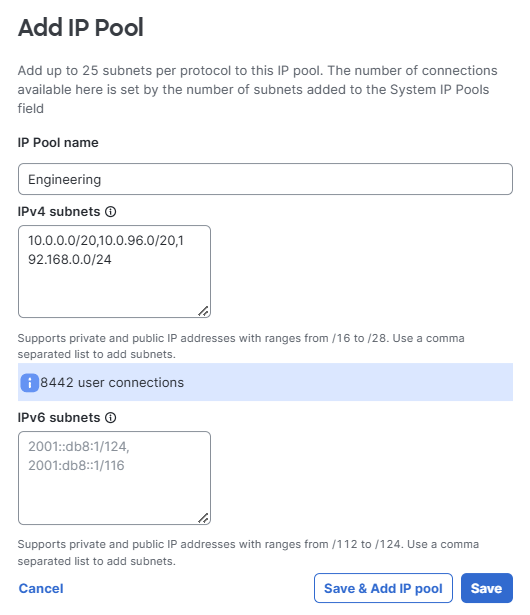The width and height of the screenshot is (530, 615).
Task: Click the info icon beside IPv4 subnets
Action: [111, 212]
